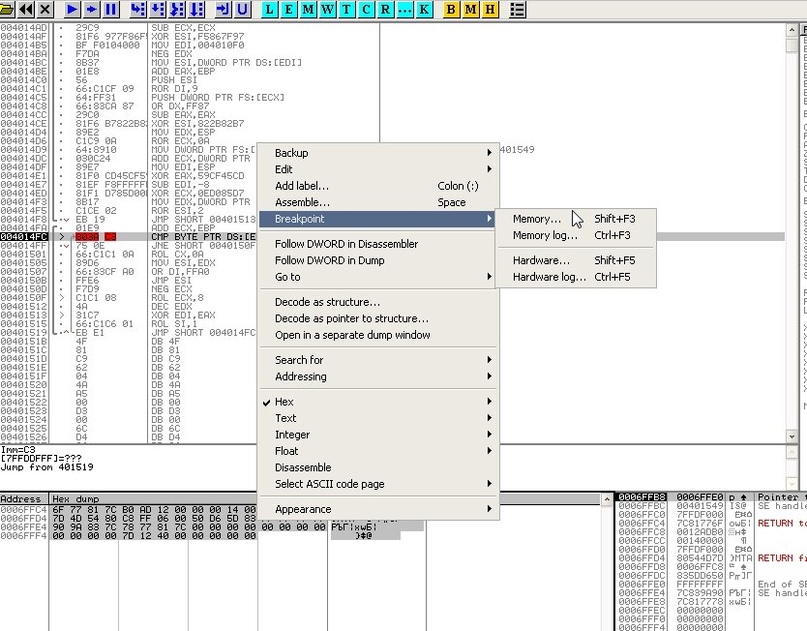Choose Decode as structure...
Viewport: 807px width, 631px height.
(x=327, y=302)
